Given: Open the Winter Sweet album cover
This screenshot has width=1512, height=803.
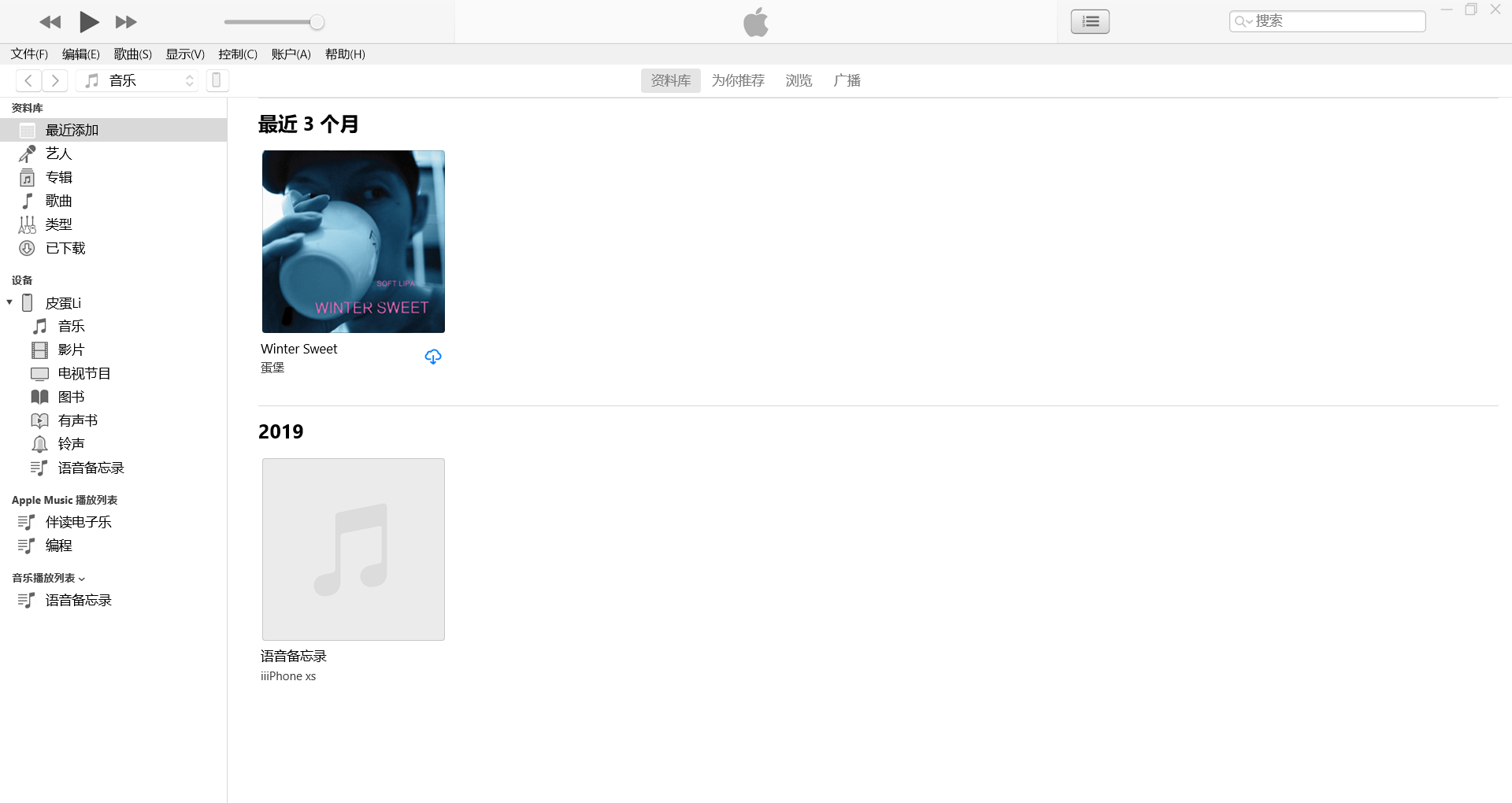Looking at the screenshot, I should (x=354, y=242).
